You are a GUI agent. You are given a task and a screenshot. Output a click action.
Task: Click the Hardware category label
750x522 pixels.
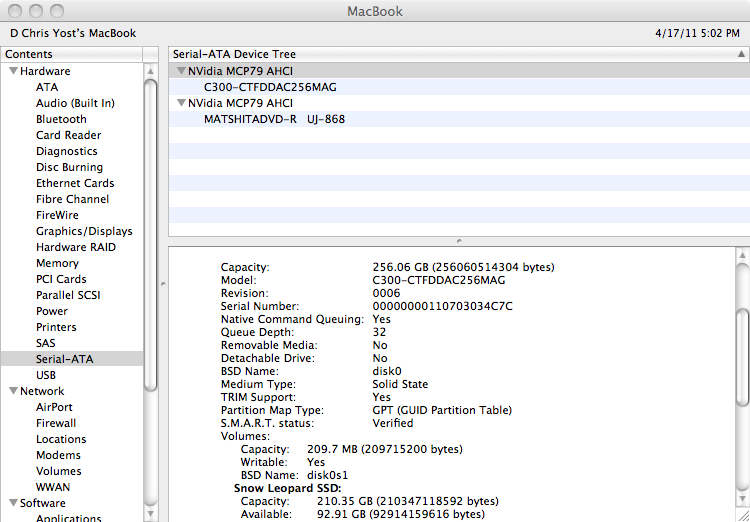[x=45, y=71]
